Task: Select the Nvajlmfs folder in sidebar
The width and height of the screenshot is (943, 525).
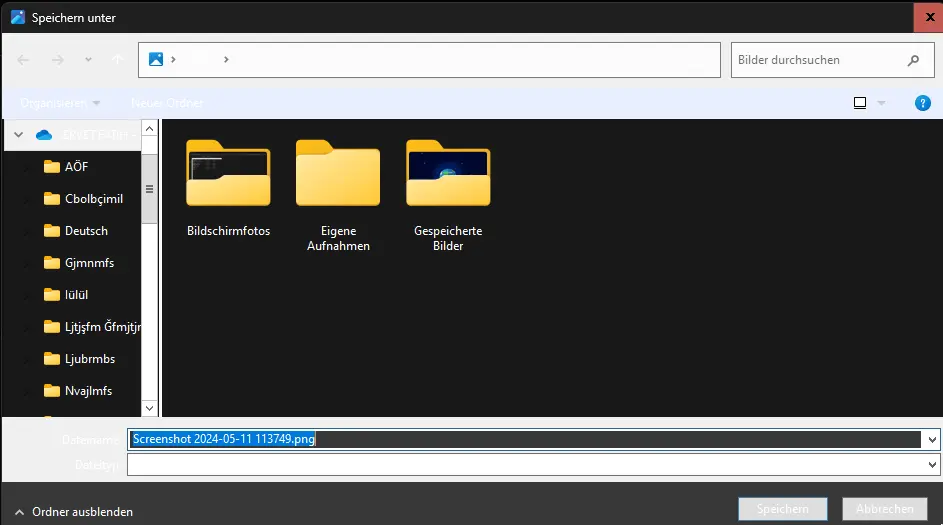Action: coord(78,391)
